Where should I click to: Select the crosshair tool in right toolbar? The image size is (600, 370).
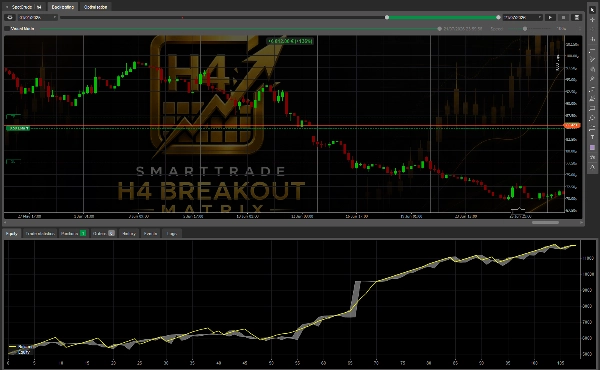coord(592,20)
